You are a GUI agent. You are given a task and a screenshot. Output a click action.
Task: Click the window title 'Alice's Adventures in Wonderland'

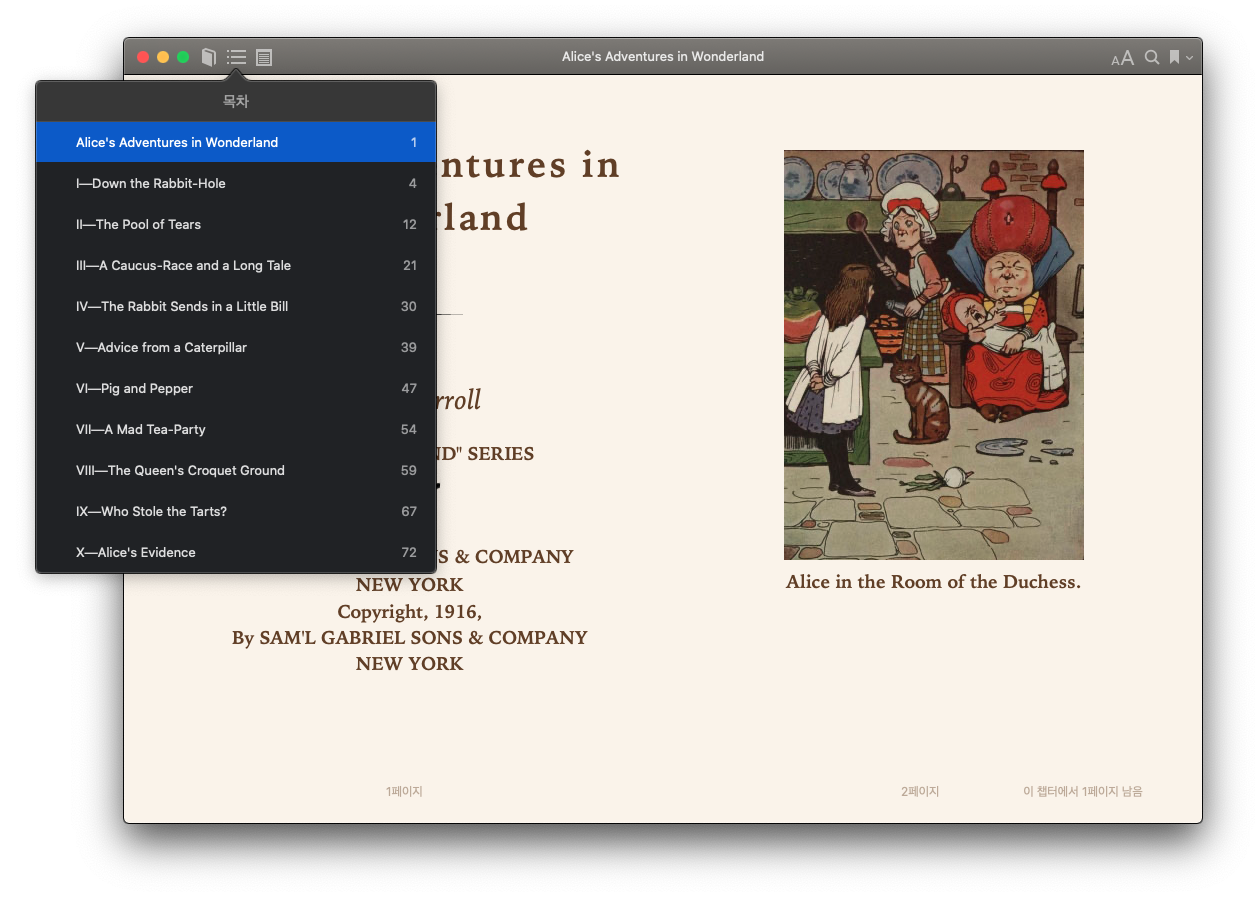tap(663, 57)
